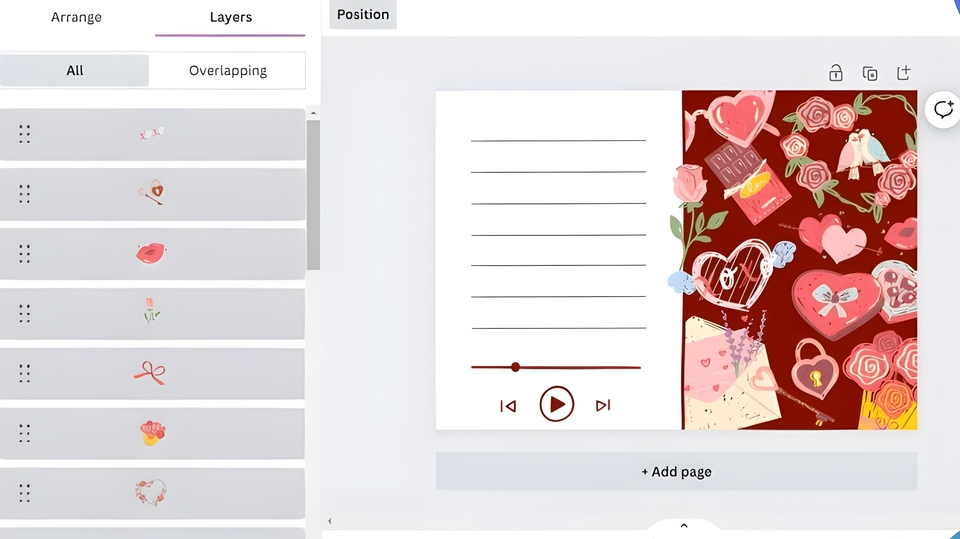Image resolution: width=960 pixels, height=539 pixels.
Task: Click drag handle of rose stem layer
Action: coord(24,314)
